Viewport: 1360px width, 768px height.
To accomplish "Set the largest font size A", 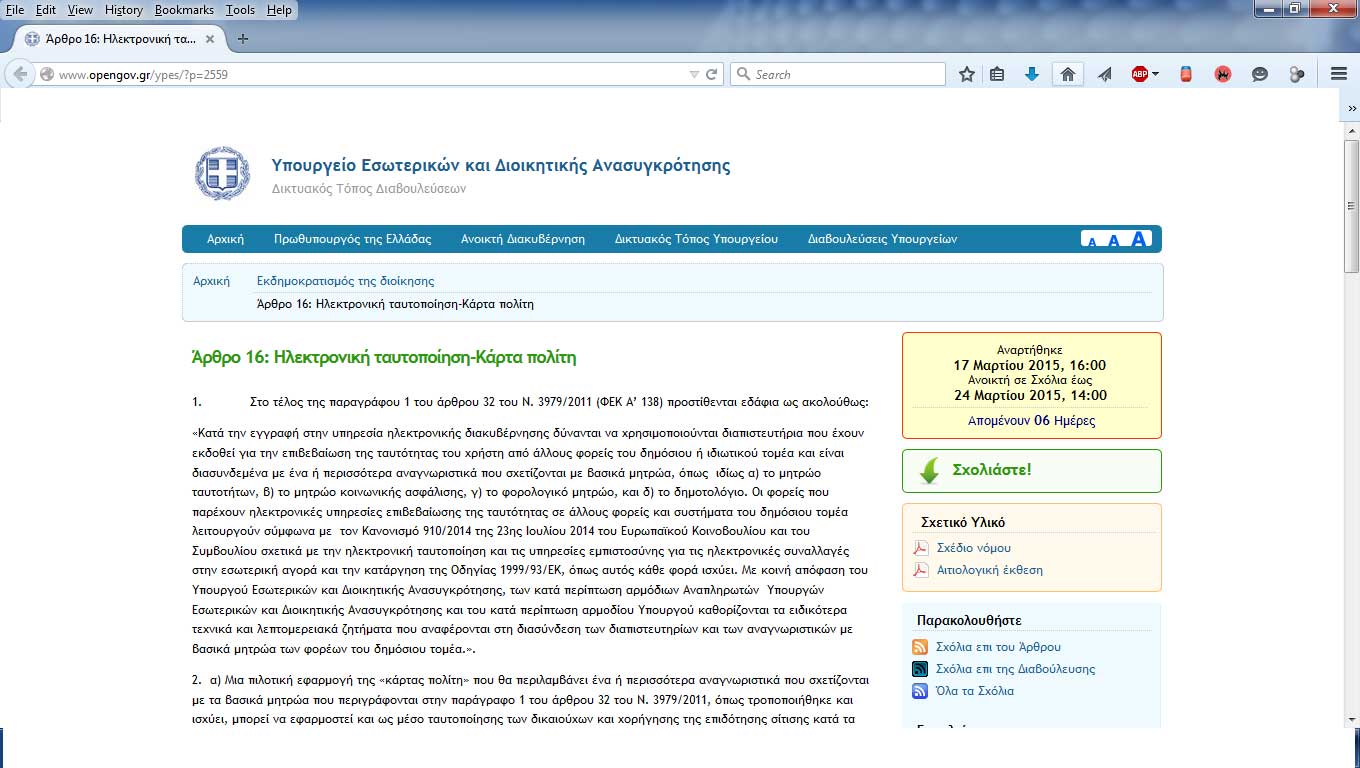I will pos(1138,239).
